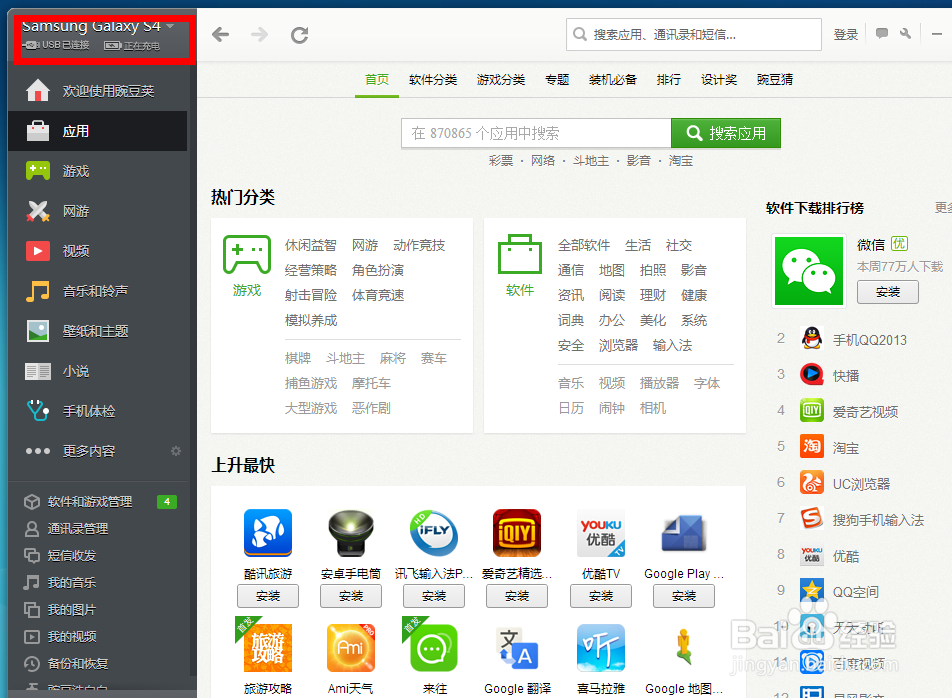Switch to the 装机必备 tab

pos(613,80)
